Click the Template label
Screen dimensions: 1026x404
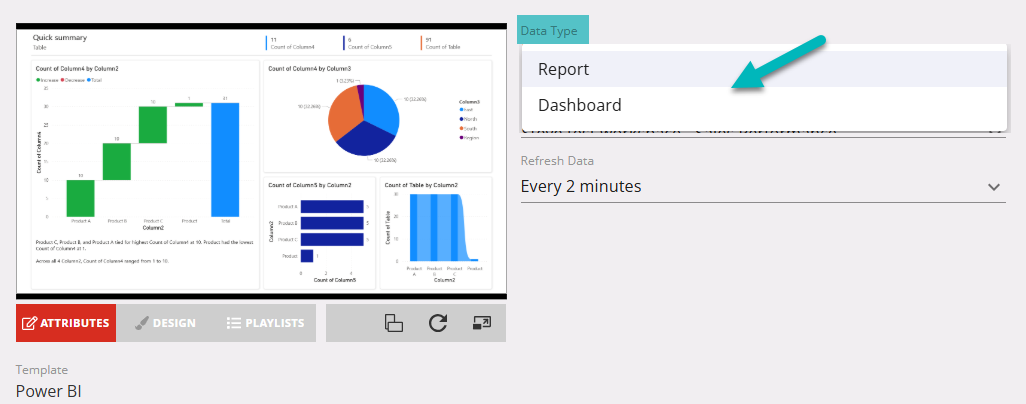click(x=42, y=370)
